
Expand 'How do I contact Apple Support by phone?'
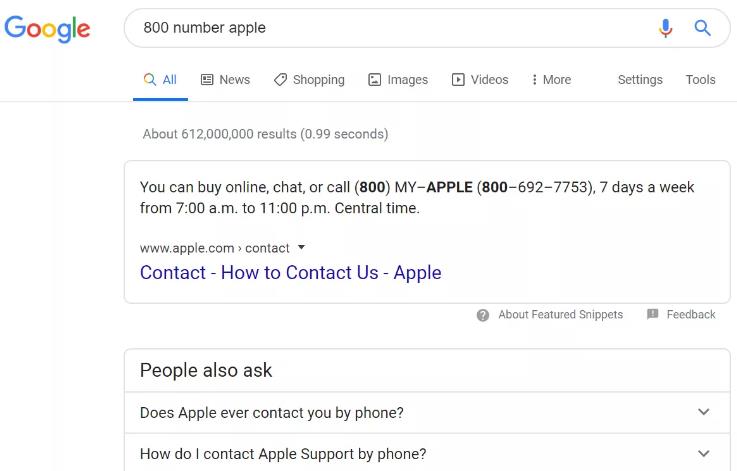pyautogui.click(x=427, y=454)
